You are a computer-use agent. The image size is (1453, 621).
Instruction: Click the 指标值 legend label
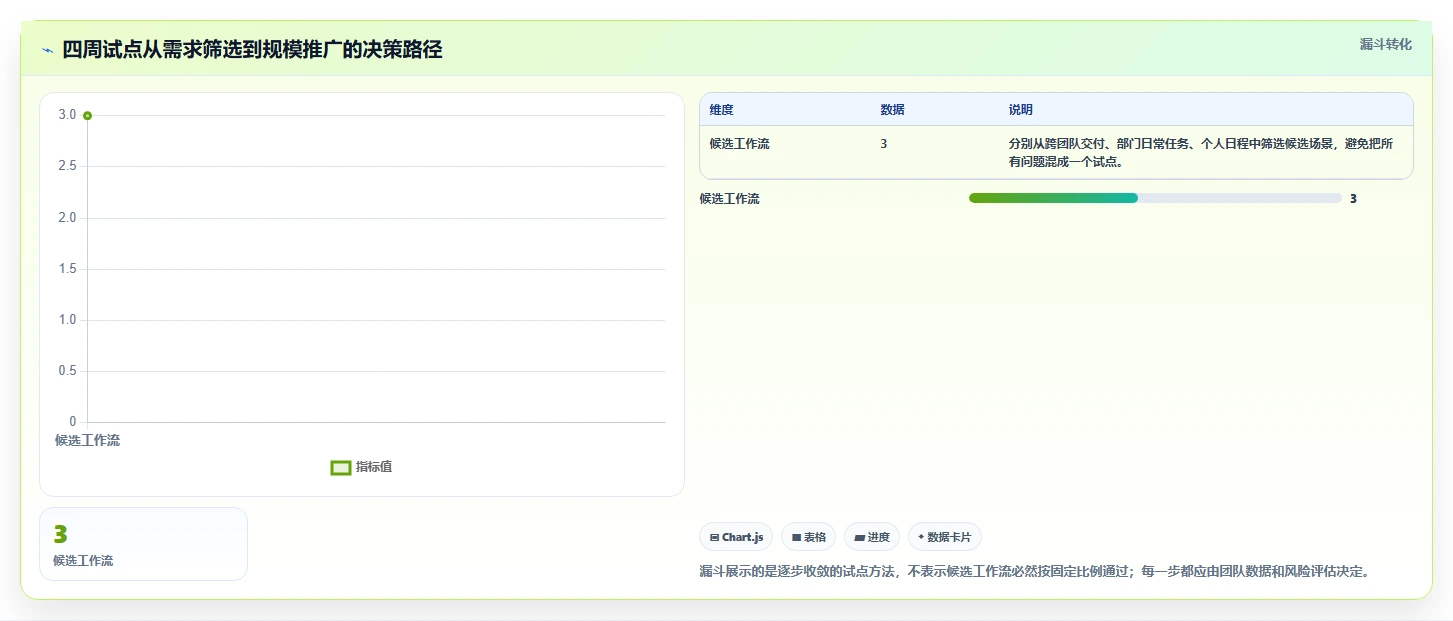point(374,467)
